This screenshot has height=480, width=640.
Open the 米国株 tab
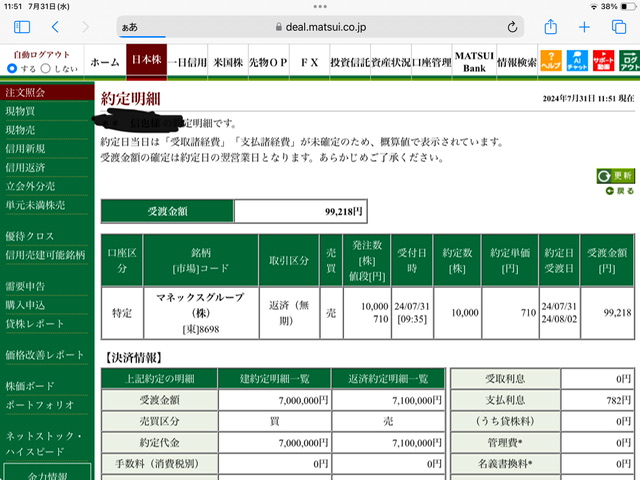click(228, 62)
